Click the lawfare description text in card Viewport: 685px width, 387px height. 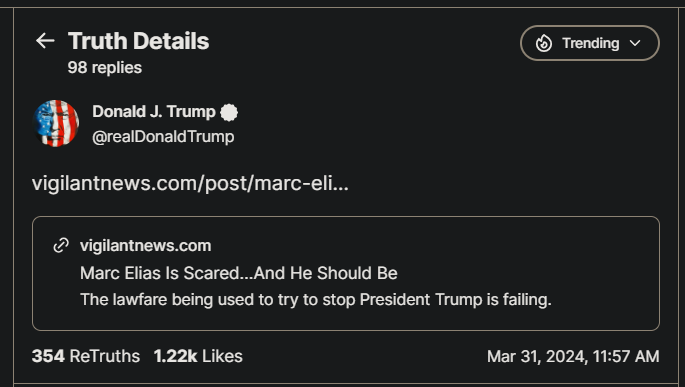[315, 300]
